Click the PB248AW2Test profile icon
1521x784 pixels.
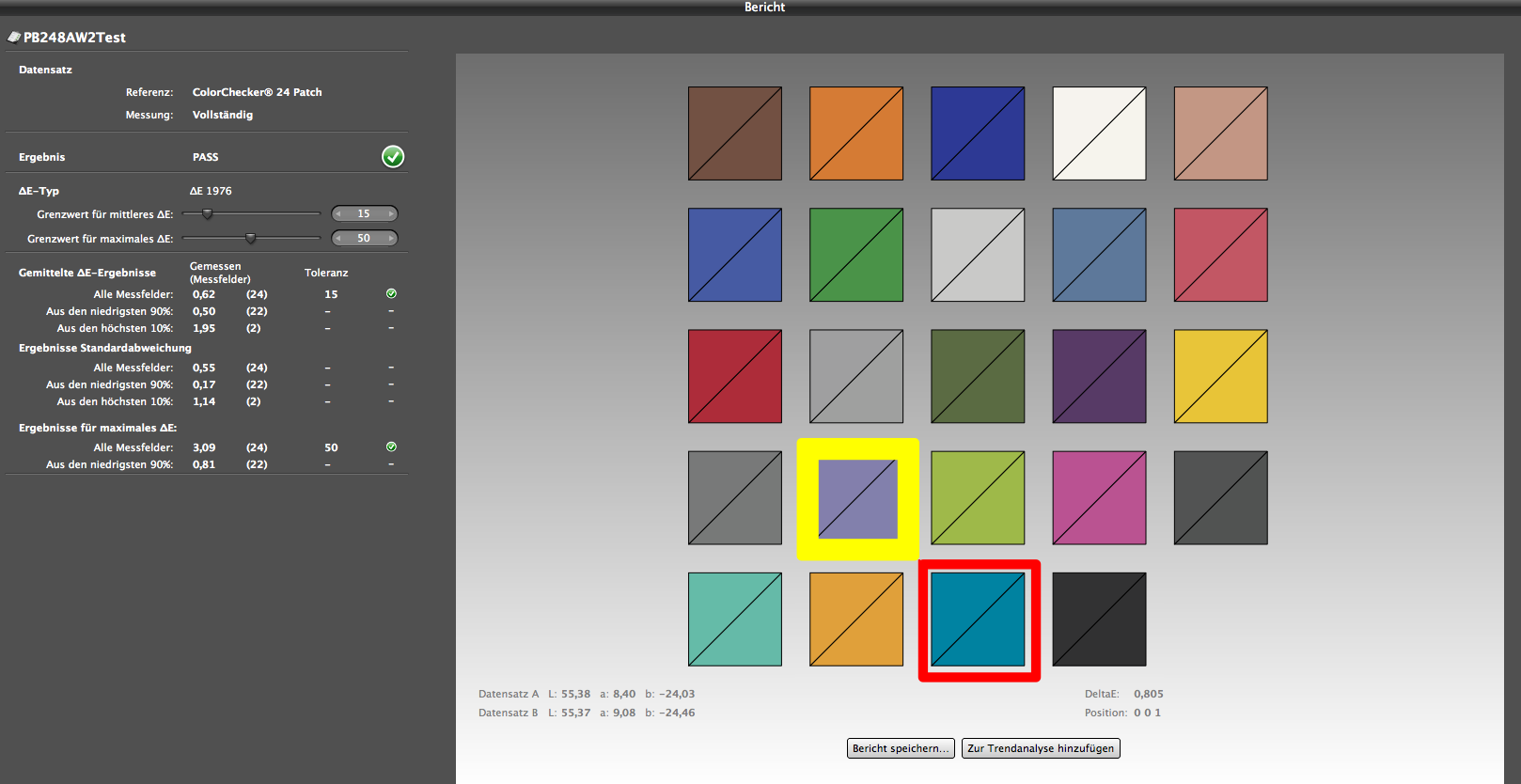coord(14,38)
